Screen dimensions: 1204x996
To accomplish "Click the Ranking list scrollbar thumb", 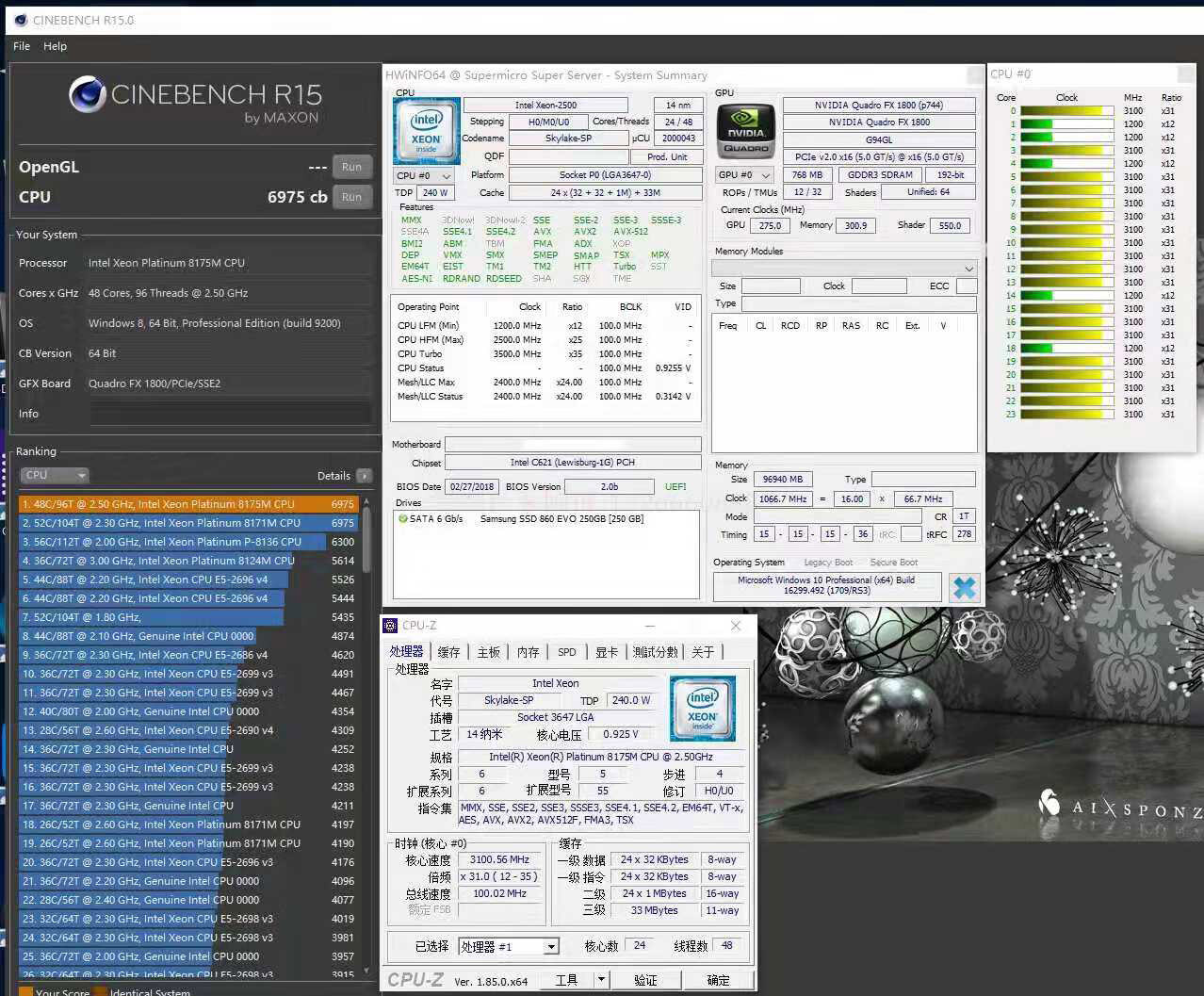I will (366, 540).
